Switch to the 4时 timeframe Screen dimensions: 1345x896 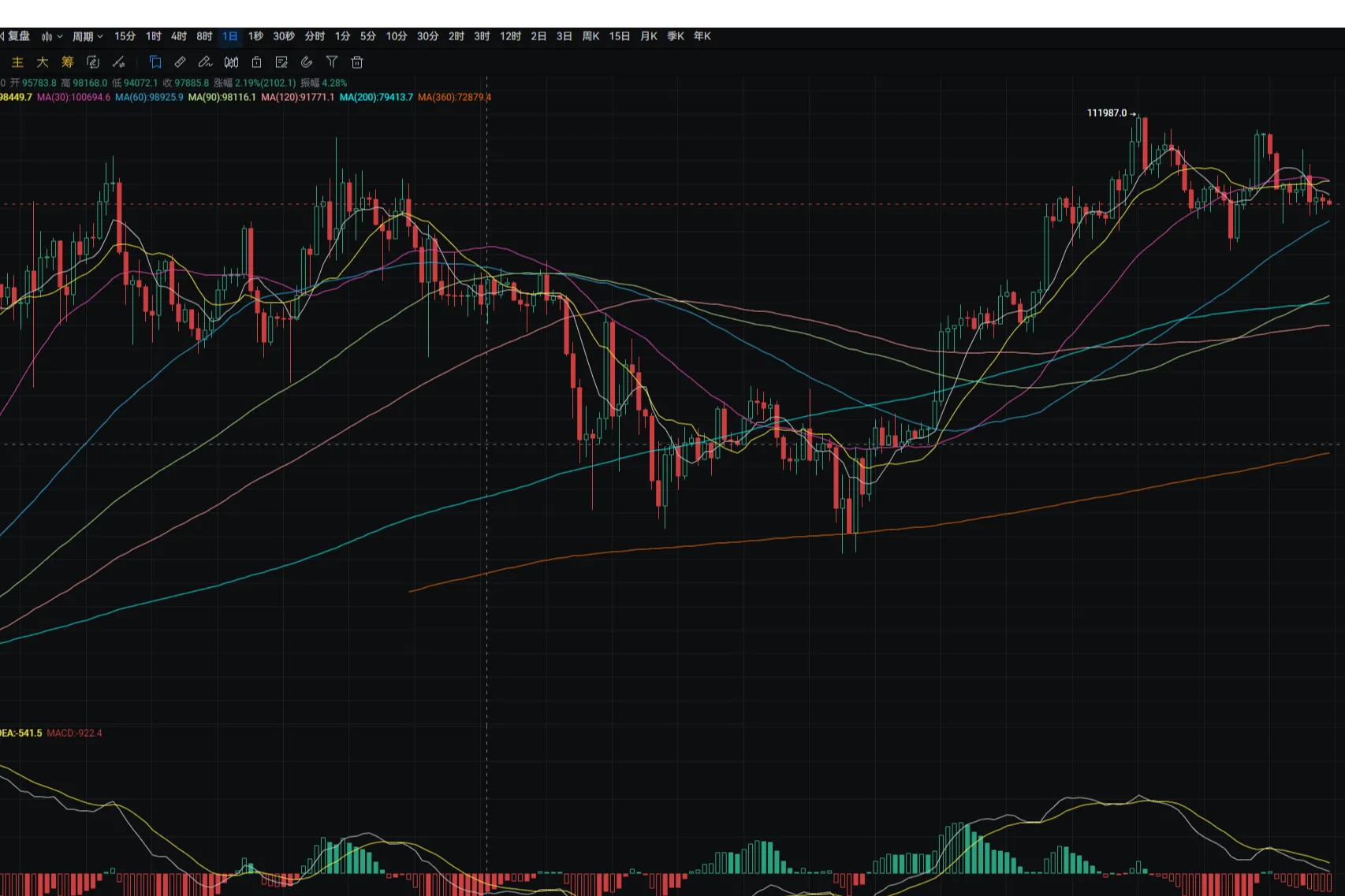(x=179, y=36)
